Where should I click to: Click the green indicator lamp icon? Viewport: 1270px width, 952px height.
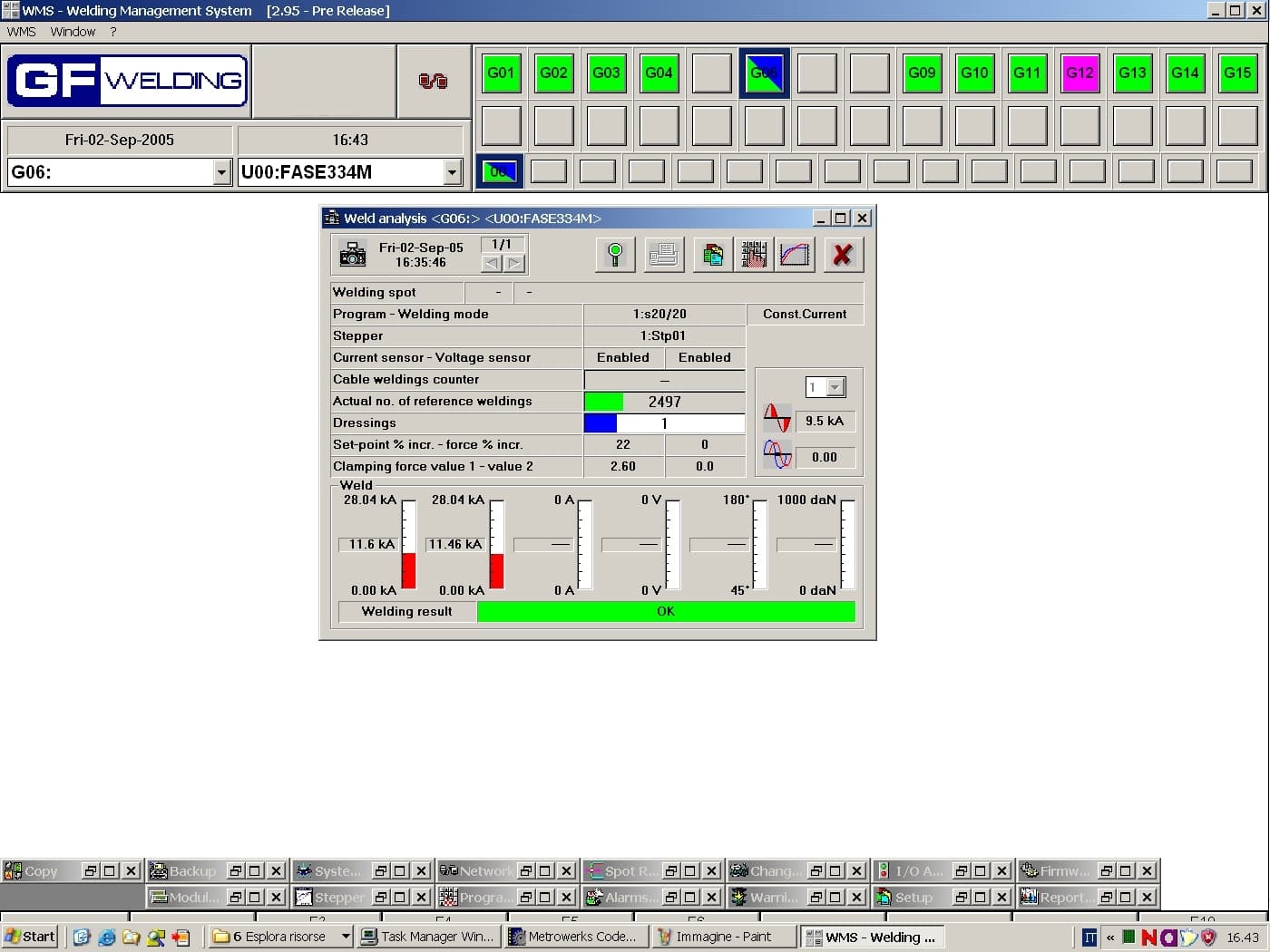(615, 255)
